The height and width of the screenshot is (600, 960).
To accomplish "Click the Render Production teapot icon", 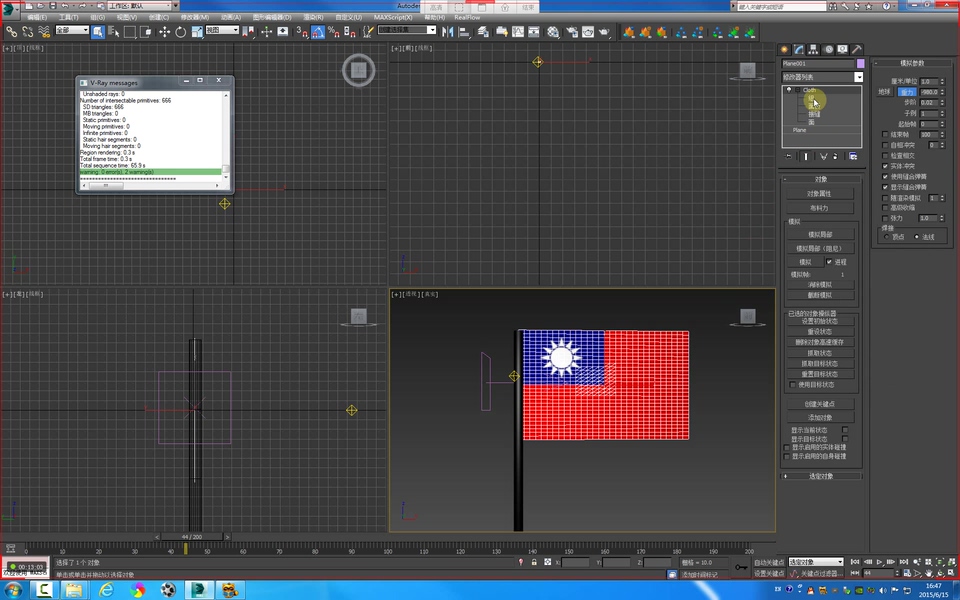I will tap(604, 32).
